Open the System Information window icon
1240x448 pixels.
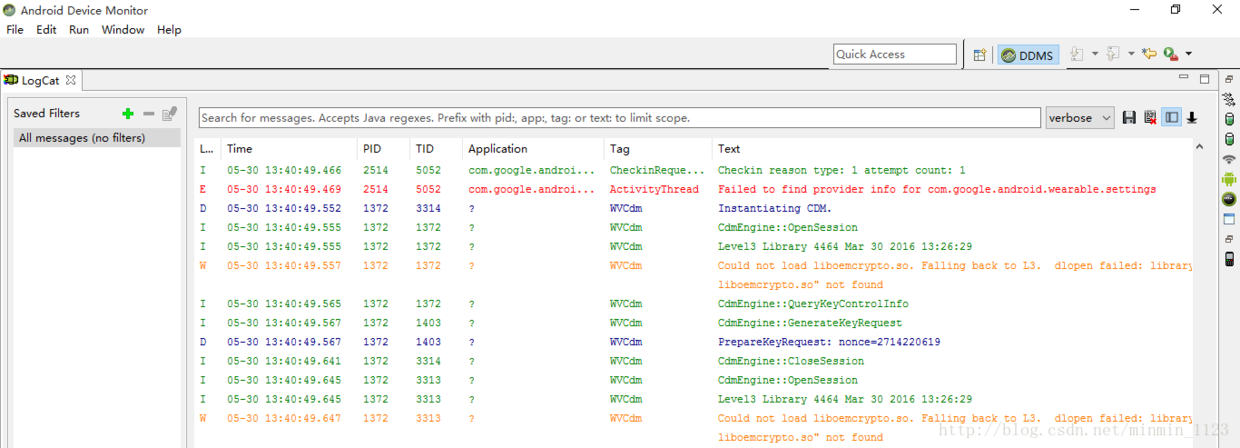click(x=1229, y=219)
